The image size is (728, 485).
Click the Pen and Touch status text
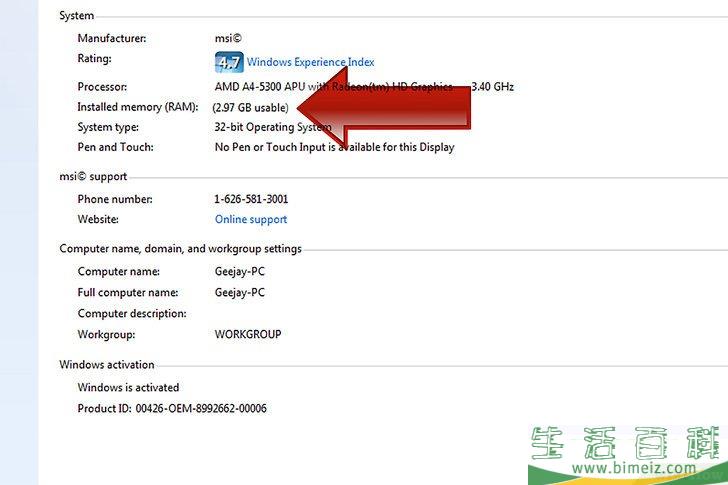click(x=334, y=148)
